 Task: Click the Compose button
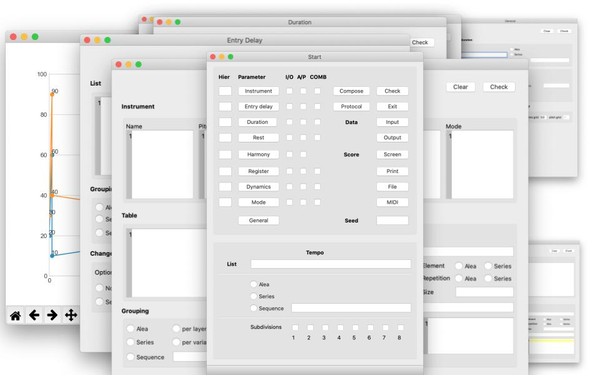click(x=351, y=91)
